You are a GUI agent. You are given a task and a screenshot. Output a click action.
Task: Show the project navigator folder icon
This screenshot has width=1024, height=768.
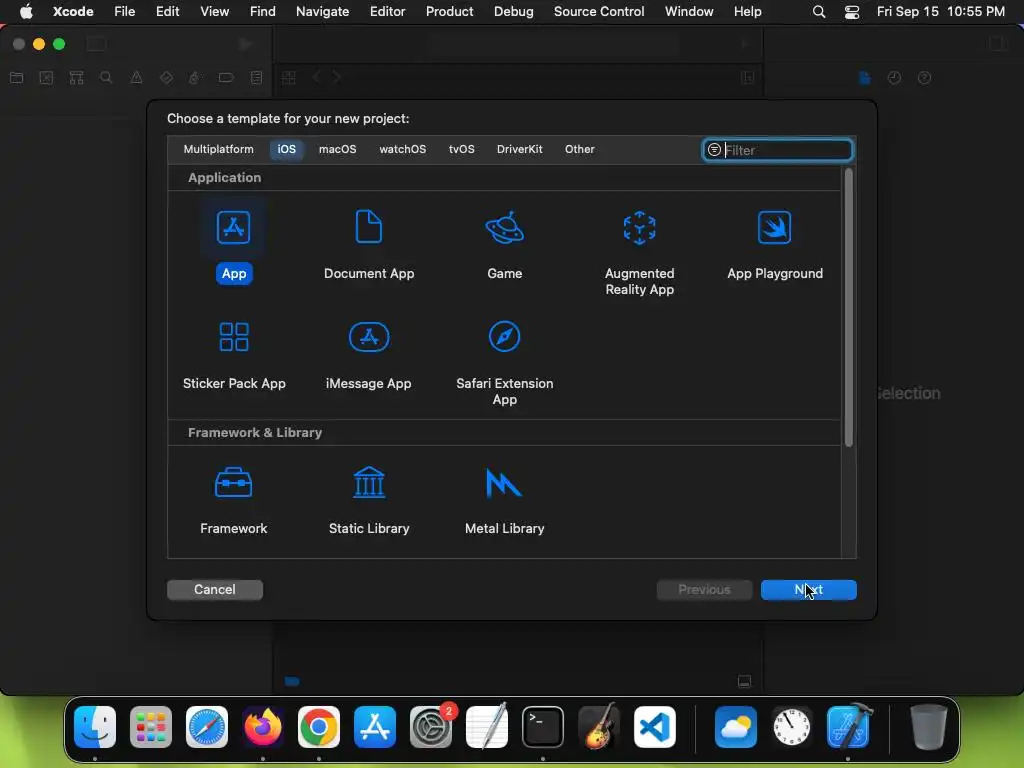tap(16, 78)
